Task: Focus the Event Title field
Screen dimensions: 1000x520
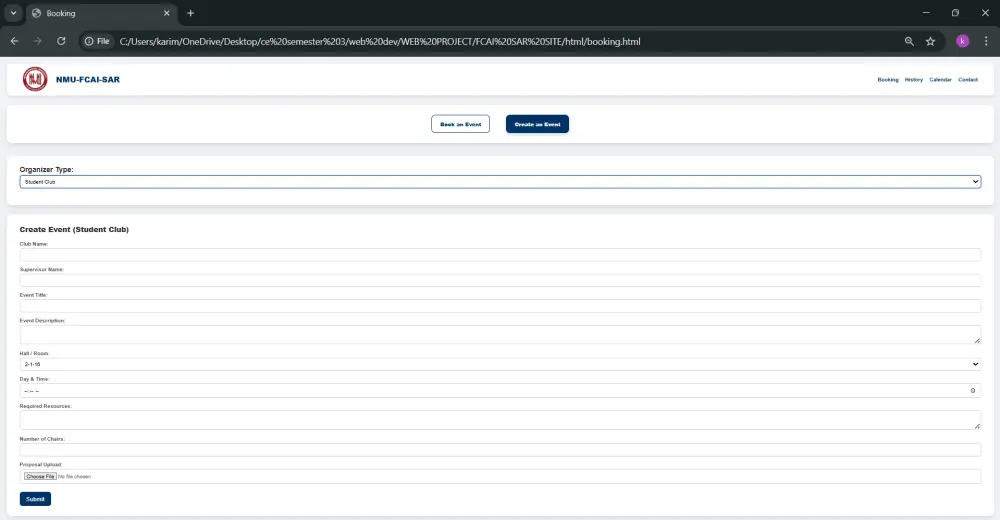Action: 500,306
